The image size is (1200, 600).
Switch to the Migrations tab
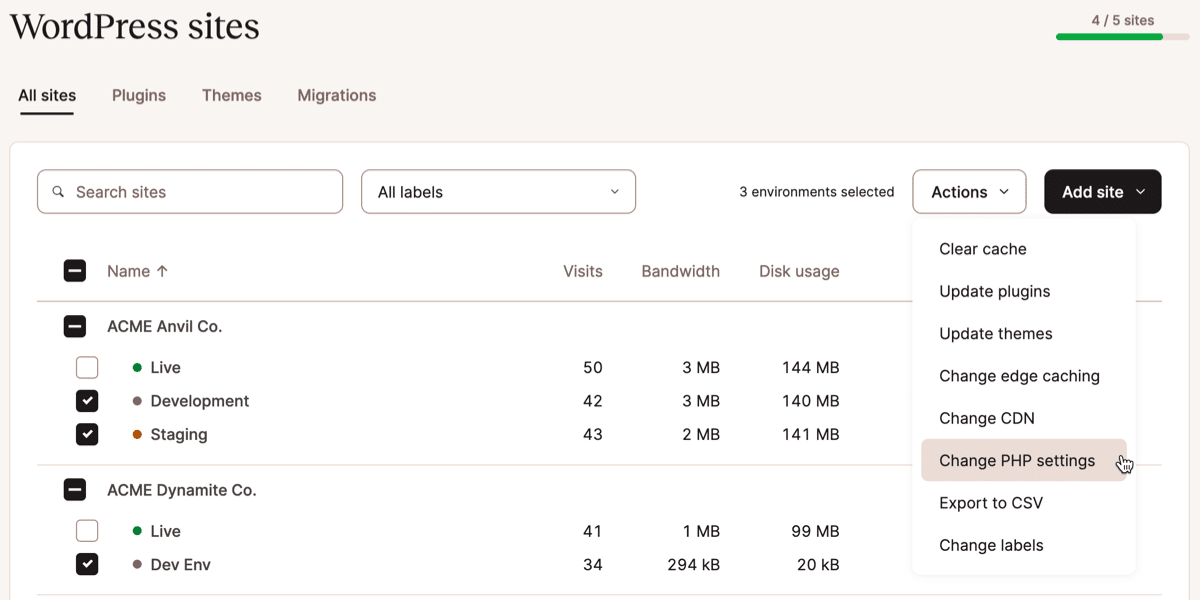coord(336,95)
